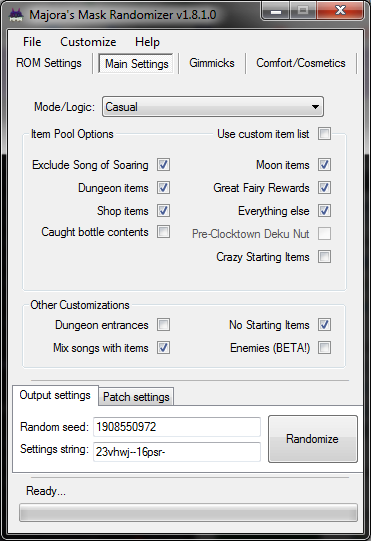371x541 pixels.
Task: Enable Use custom item list checkbox
Action: coord(324,134)
